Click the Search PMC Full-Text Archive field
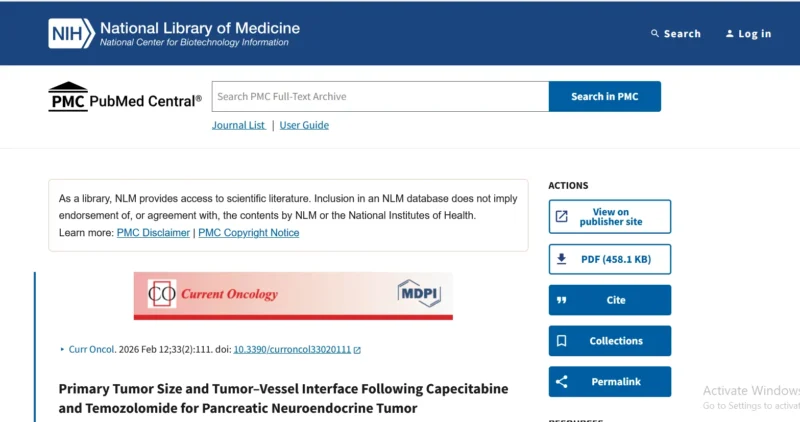The width and height of the screenshot is (800, 422). (x=380, y=97)
